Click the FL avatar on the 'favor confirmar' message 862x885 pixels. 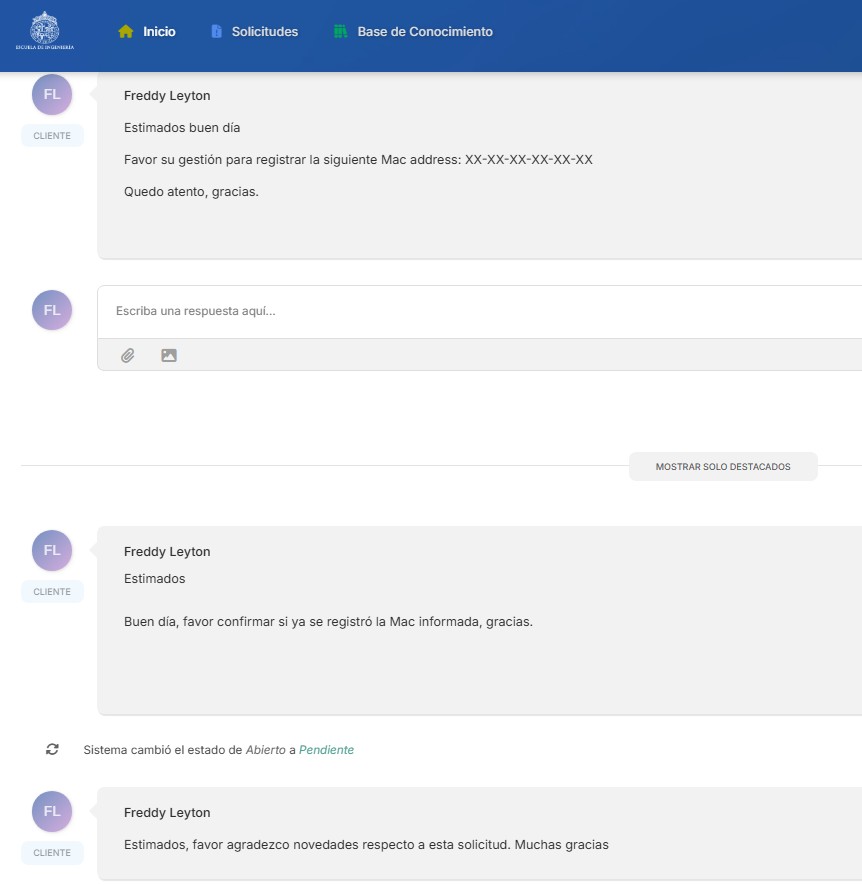[x=52, y=550]
